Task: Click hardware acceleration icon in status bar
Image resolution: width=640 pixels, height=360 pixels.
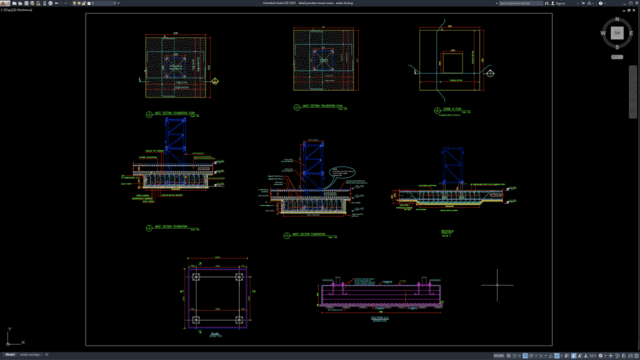Action: [x=624, y=356]
